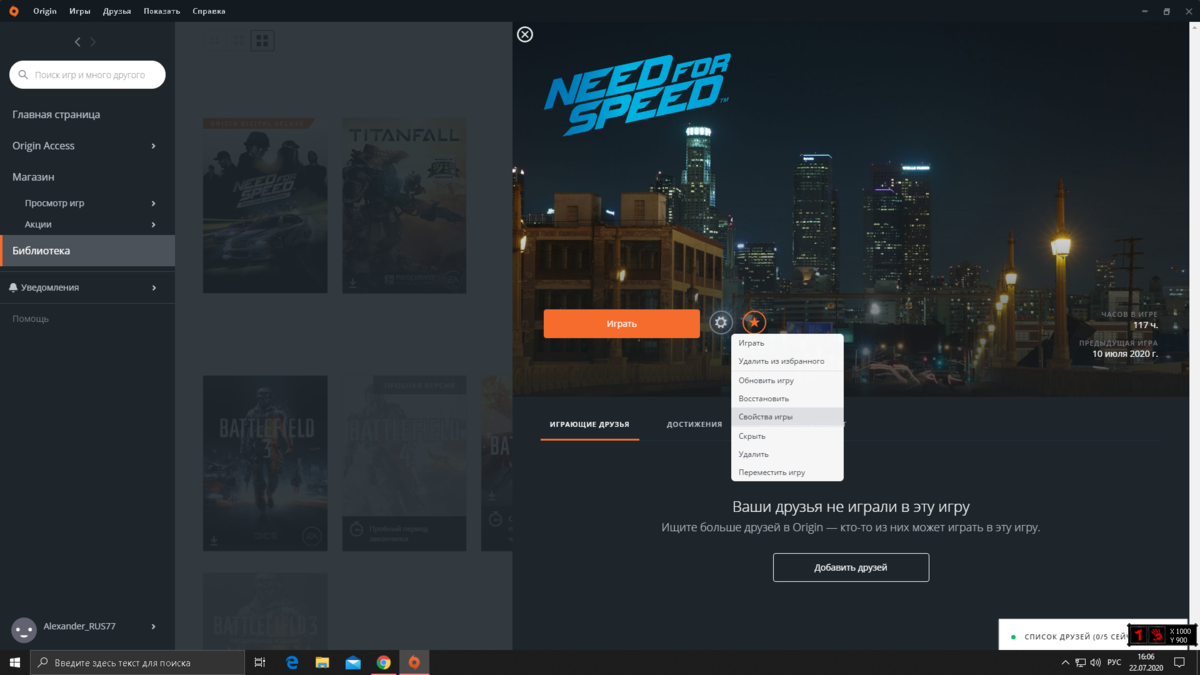
Task: Close the Need for Speed details panel
Action: coord(525,35)
